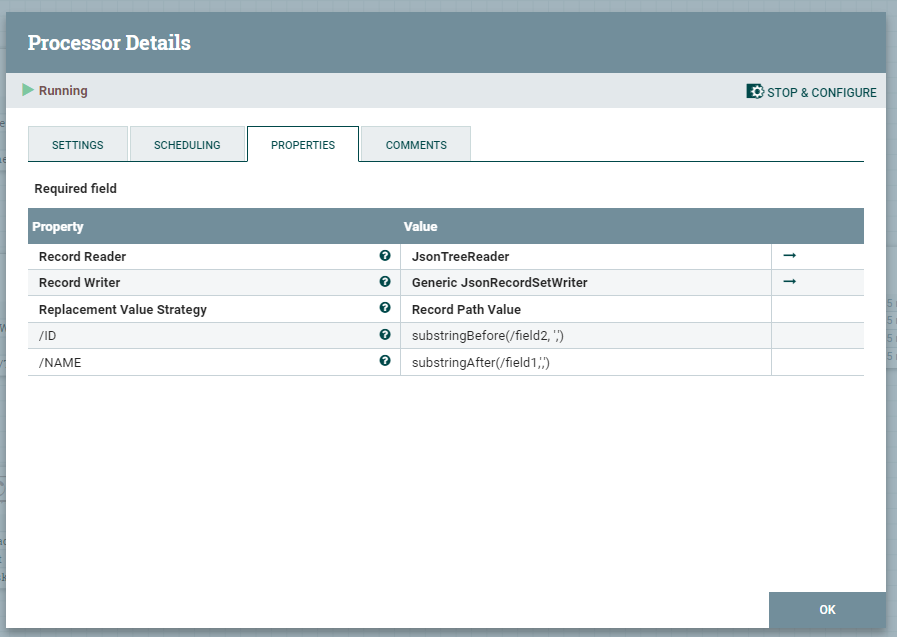897x637 pixels.
Task: Open help icon for Record Reader
Action: pos(385,256)
